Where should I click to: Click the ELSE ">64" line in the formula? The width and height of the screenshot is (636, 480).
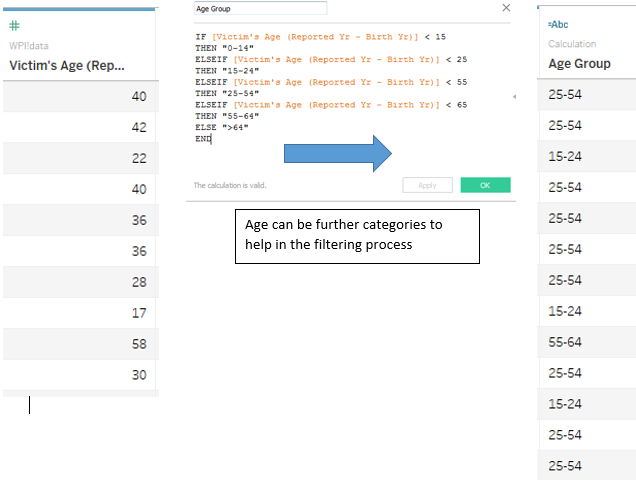pyautogui.click(x=223, y=127)
